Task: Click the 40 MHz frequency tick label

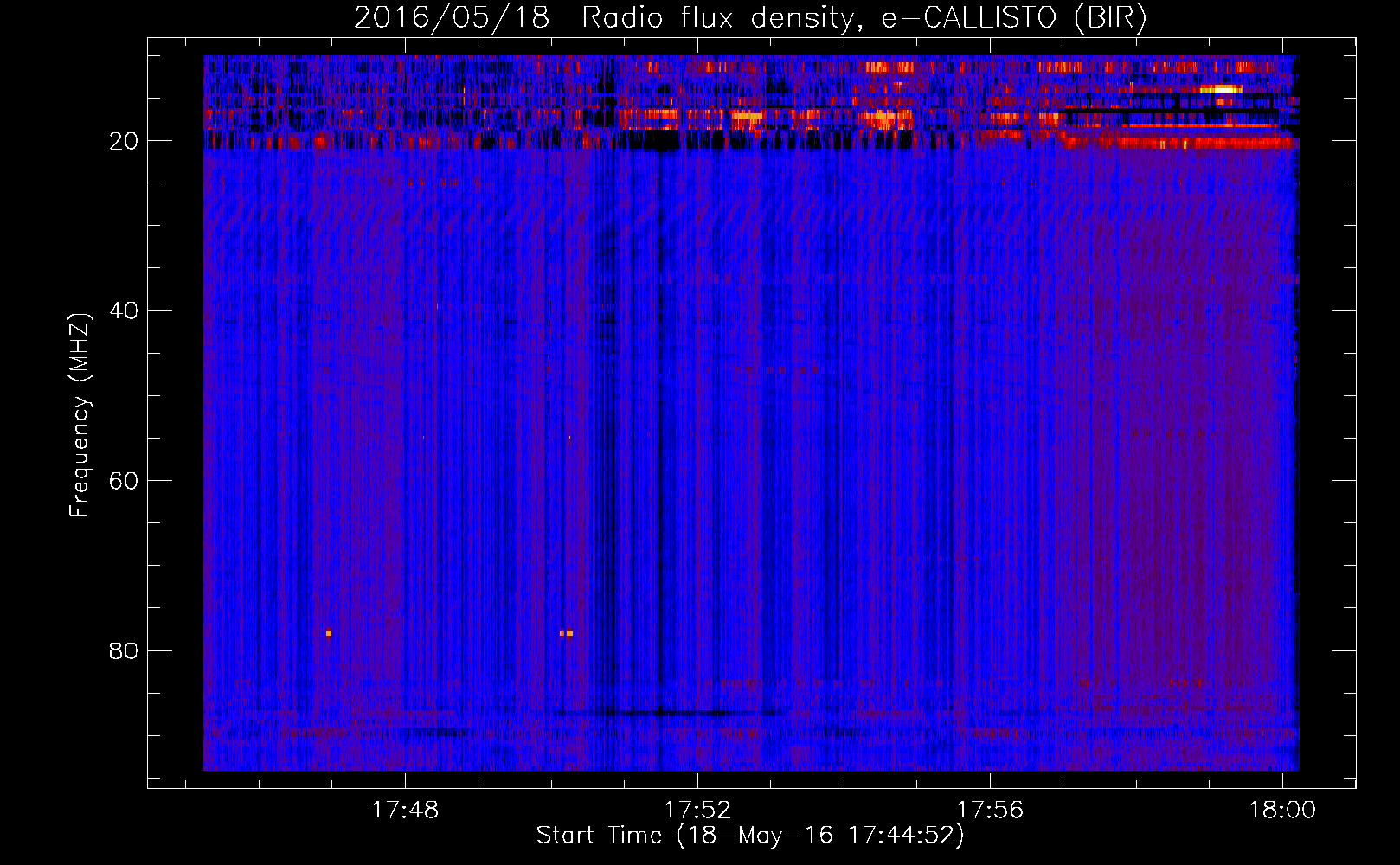Action: click(124, 311)
